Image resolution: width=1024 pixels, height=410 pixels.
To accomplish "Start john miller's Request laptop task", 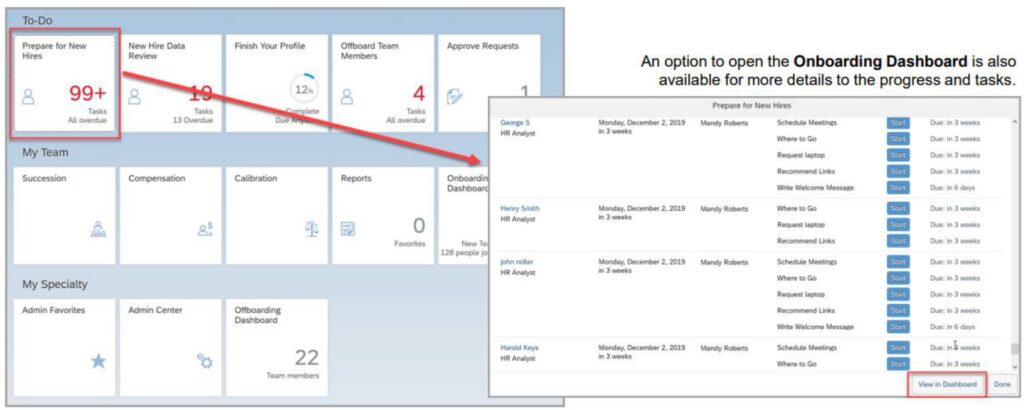I will pyautogui.click(x=898, y=294).
